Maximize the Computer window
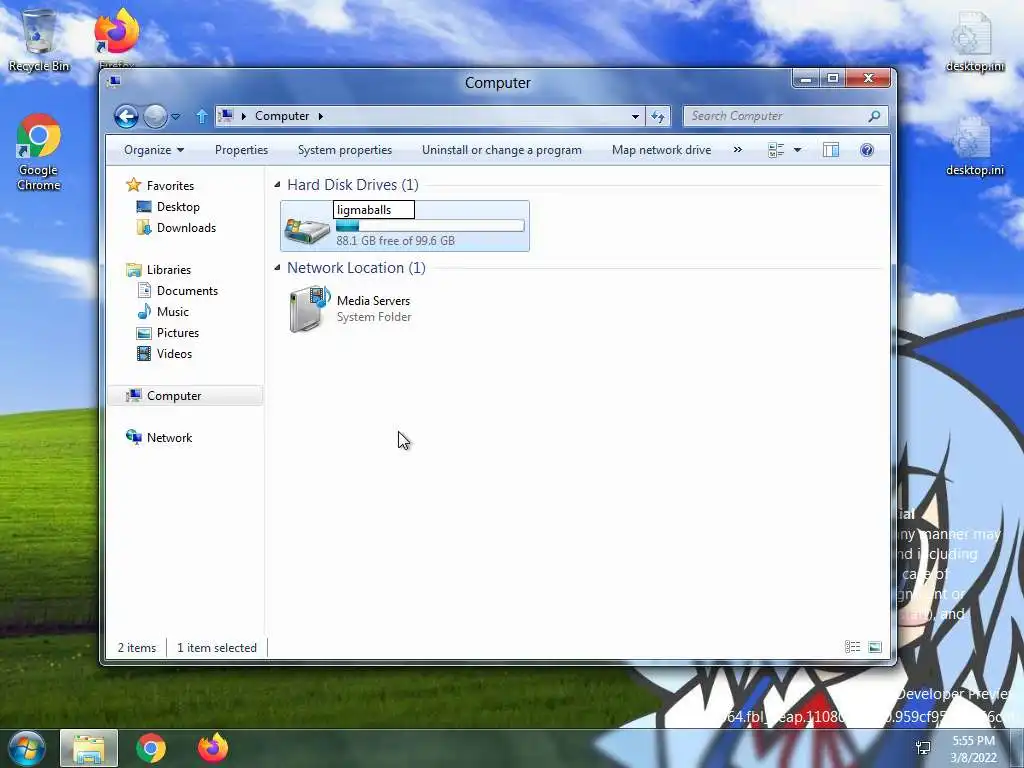This screenshot has height=768, width=1024. 833,79
